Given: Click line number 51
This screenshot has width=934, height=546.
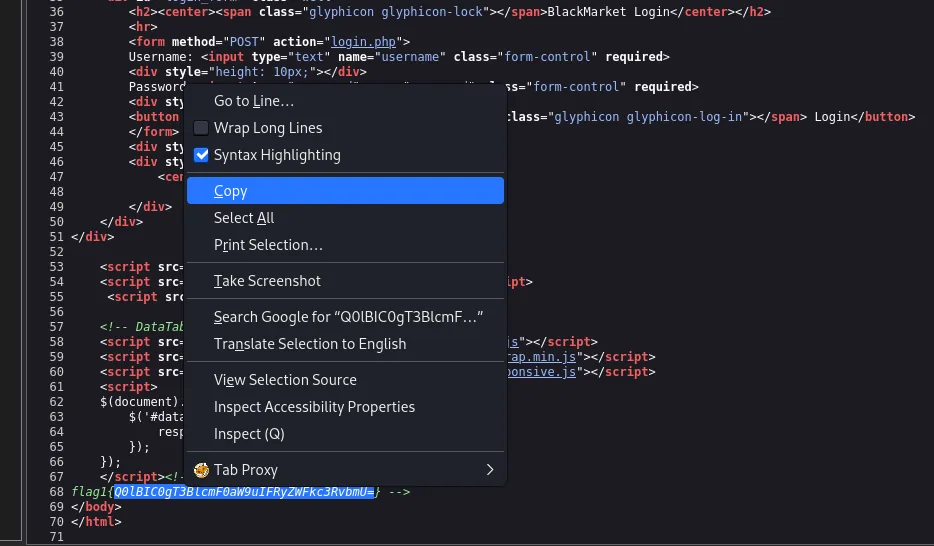Looking at the screenshot, I should click(x=56, y=236).
